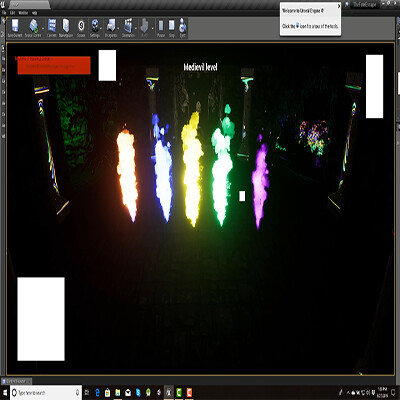Open the Windows Start menu

tap(5, 393)
